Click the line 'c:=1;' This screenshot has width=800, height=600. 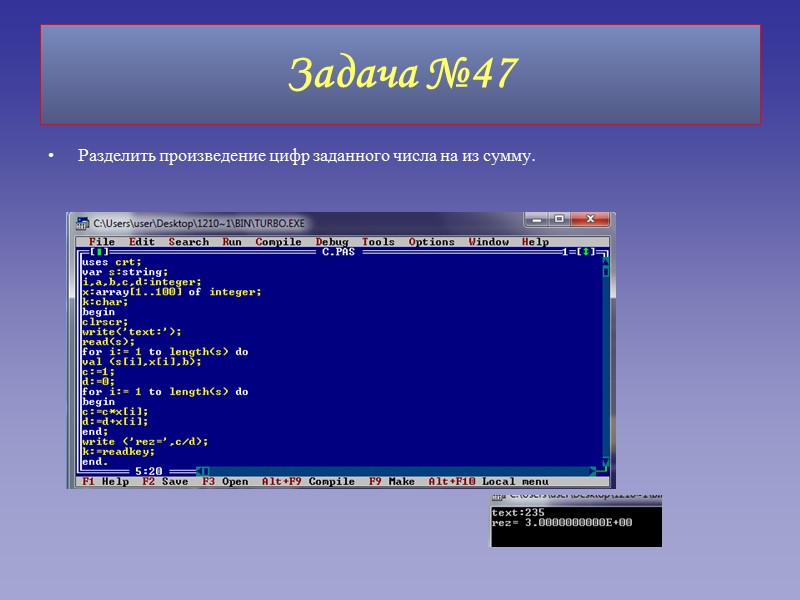click(x=98, y=372)
